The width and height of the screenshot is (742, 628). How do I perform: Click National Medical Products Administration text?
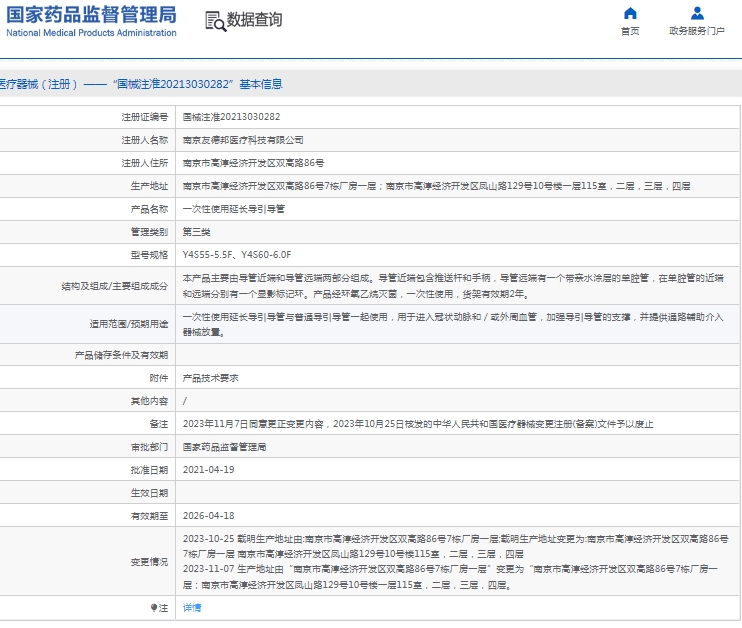click(91, 33)
